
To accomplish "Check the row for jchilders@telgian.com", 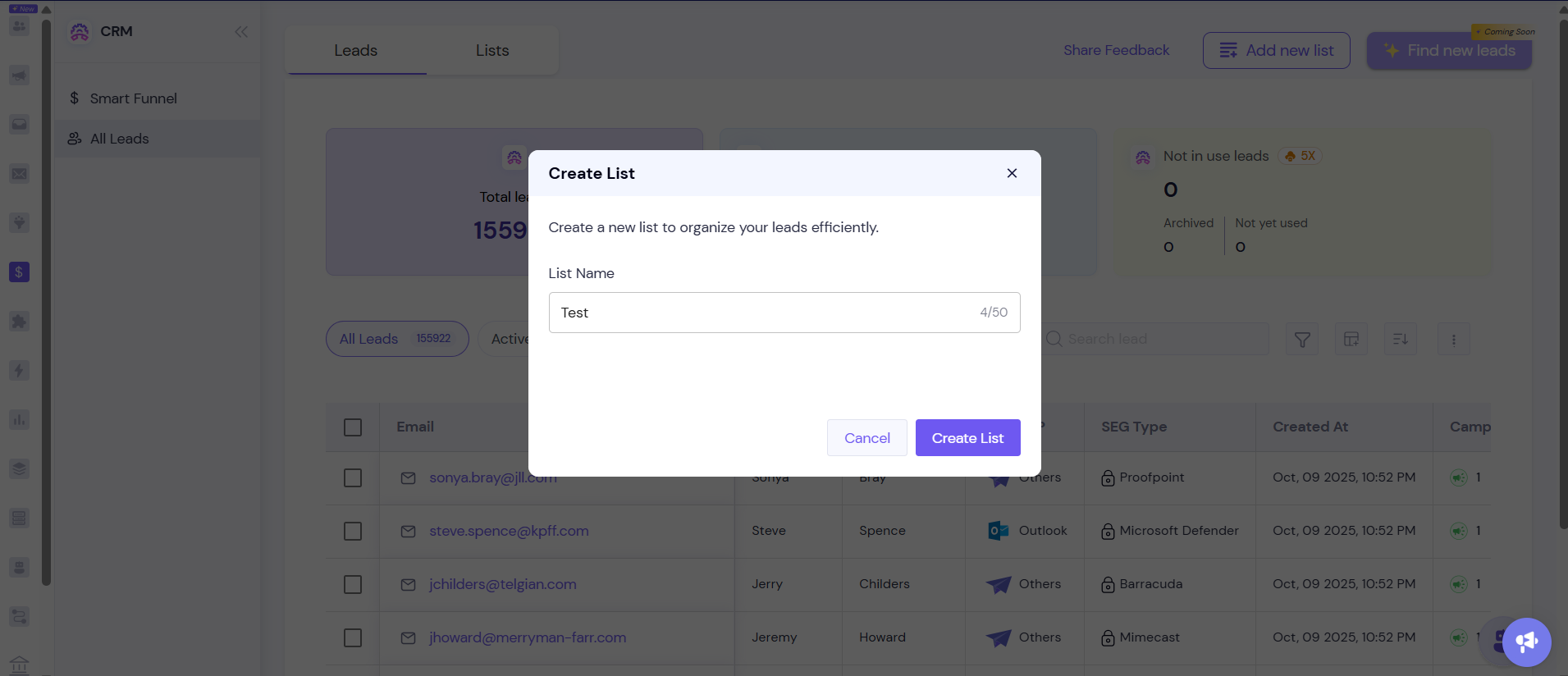I will [353, 584].
